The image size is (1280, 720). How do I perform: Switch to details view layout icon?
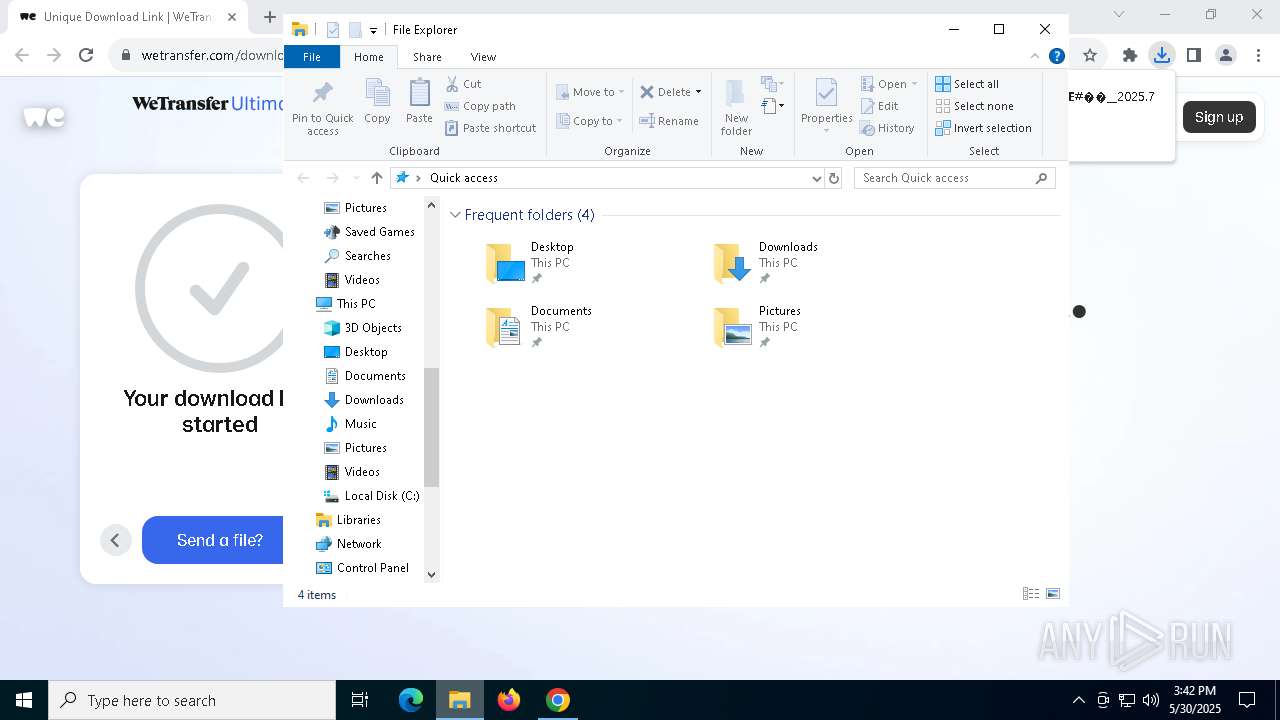click(x=1031, y=594)
